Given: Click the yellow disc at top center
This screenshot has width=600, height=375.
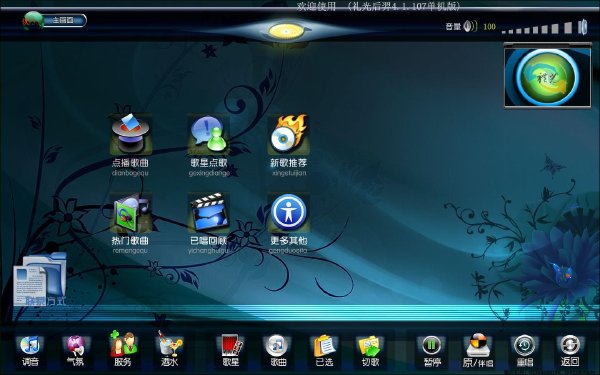Looking at the screenshot, I should tap(287, 31).
